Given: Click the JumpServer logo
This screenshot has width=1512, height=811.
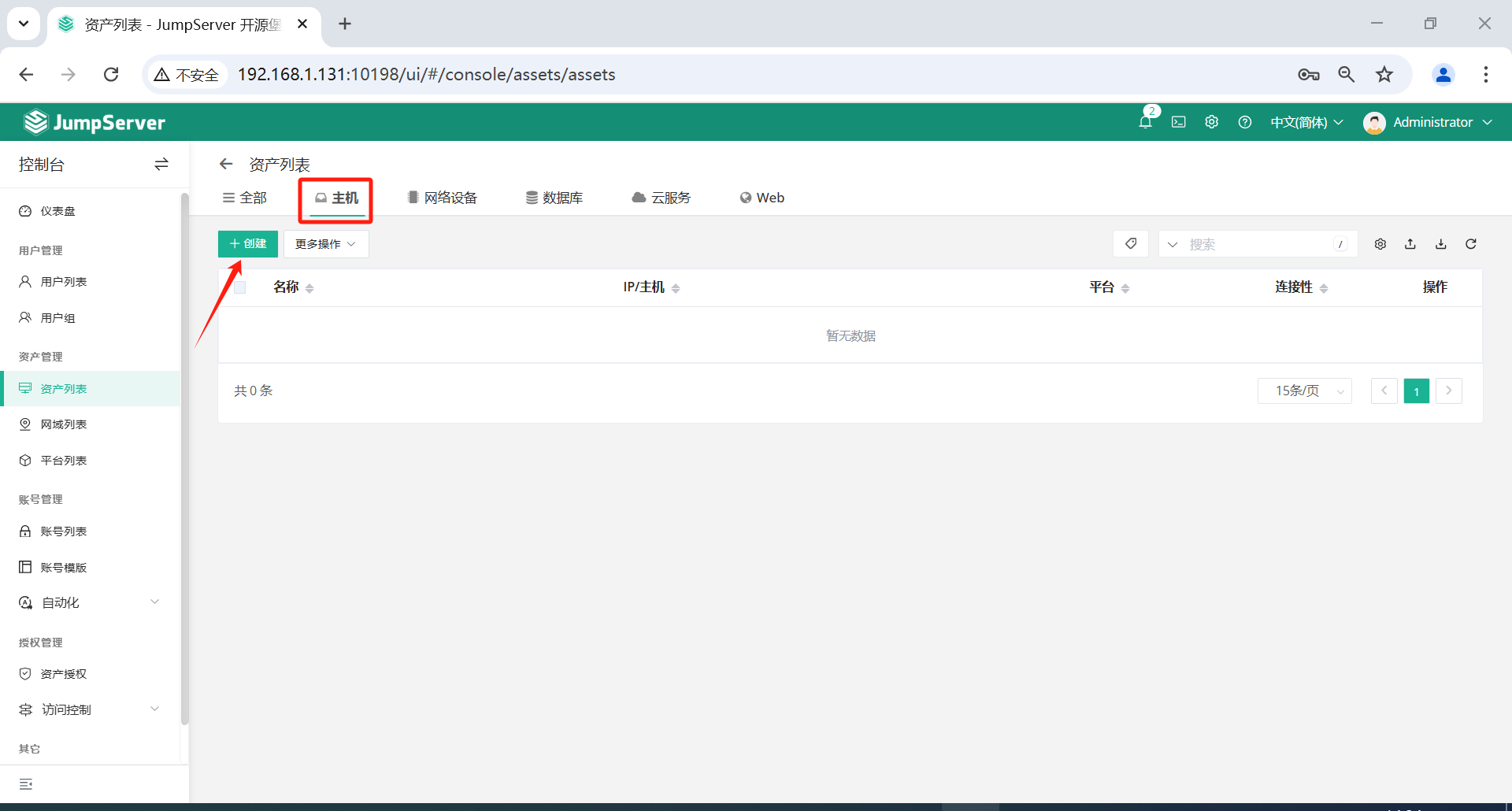Looking at the screenshot, I should 94,122.
